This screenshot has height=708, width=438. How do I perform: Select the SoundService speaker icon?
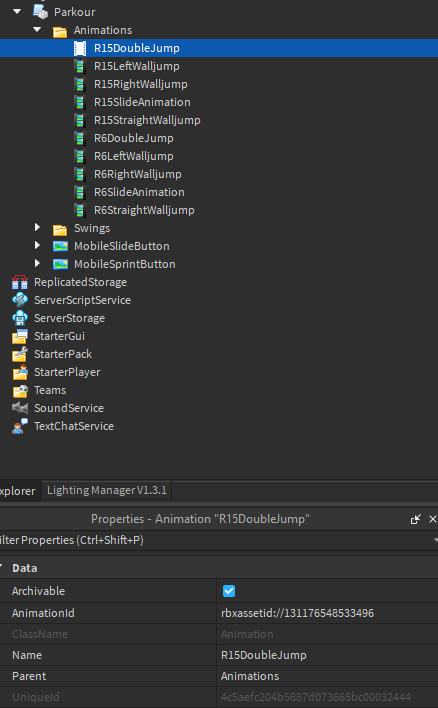[x=20, y=408]
